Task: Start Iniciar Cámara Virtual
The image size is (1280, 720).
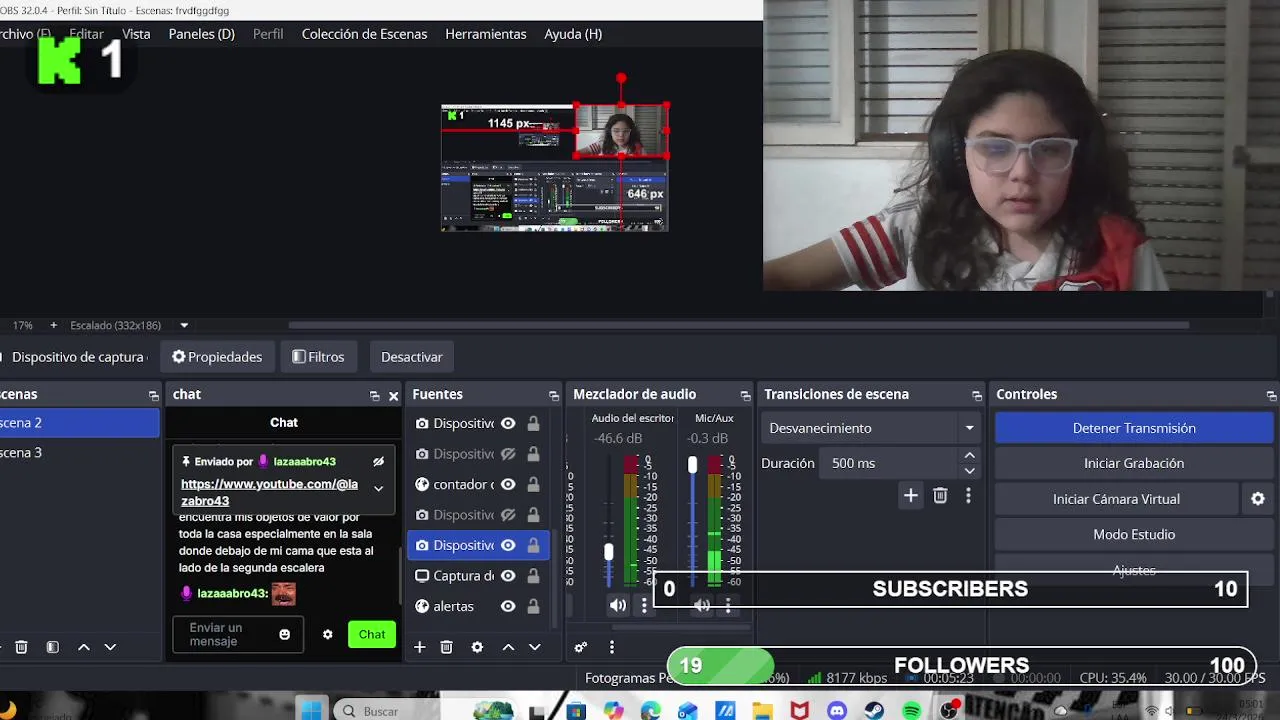Action: click(1116, 499)
